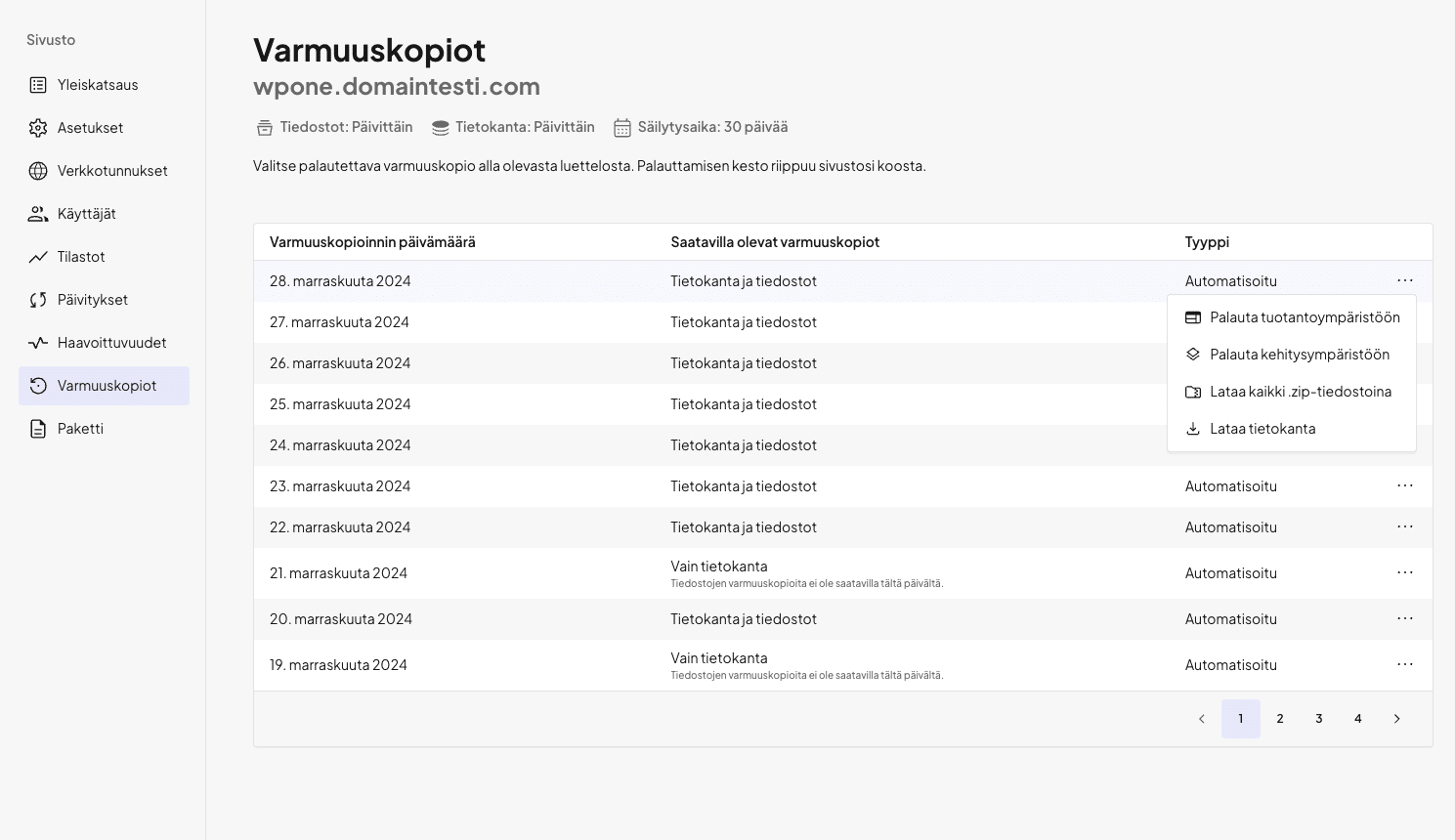Click the Haavoittuvuudet pulse icon
1455x840 pixels.
point(38,343)
